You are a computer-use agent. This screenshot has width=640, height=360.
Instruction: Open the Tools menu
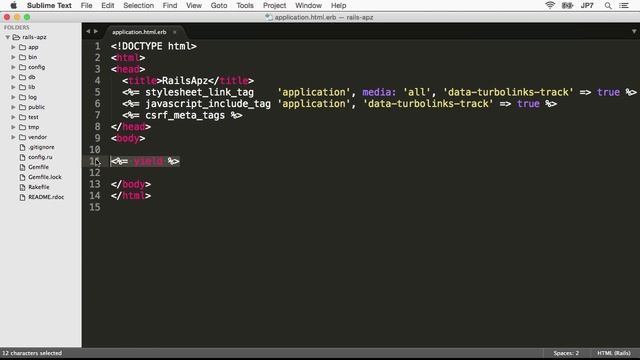[x=245, y=5]
